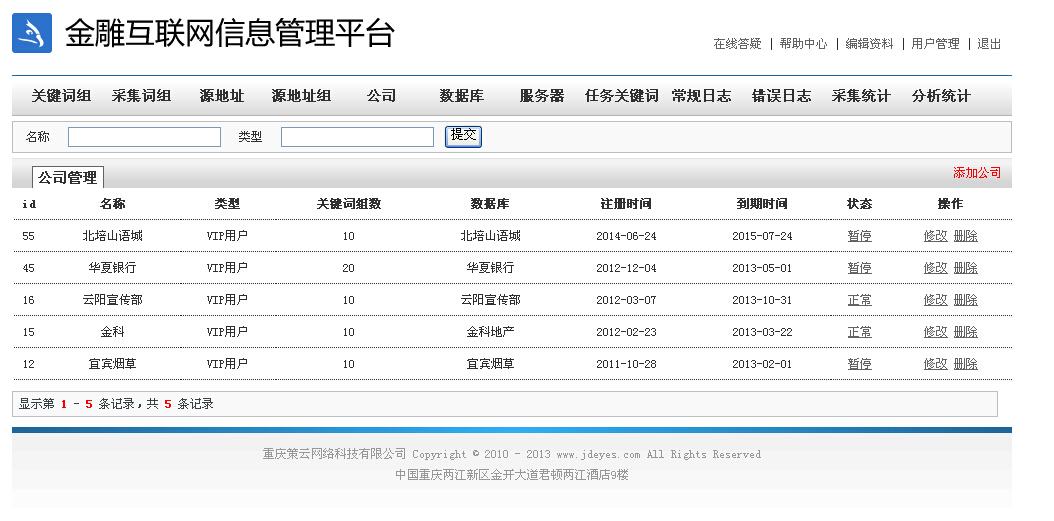Open the 任务关键词 menu item

coord(622,96)
